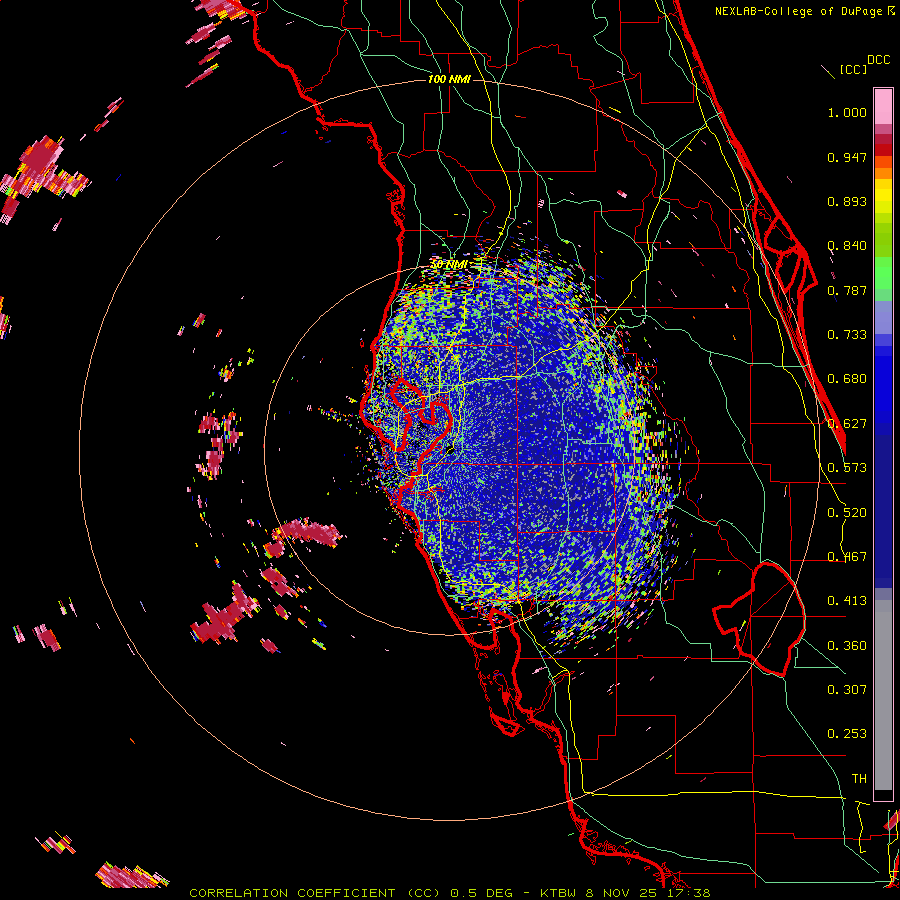Click the Lake Okeechobee outline on map
Screen dimensions: 900x900
761,619
